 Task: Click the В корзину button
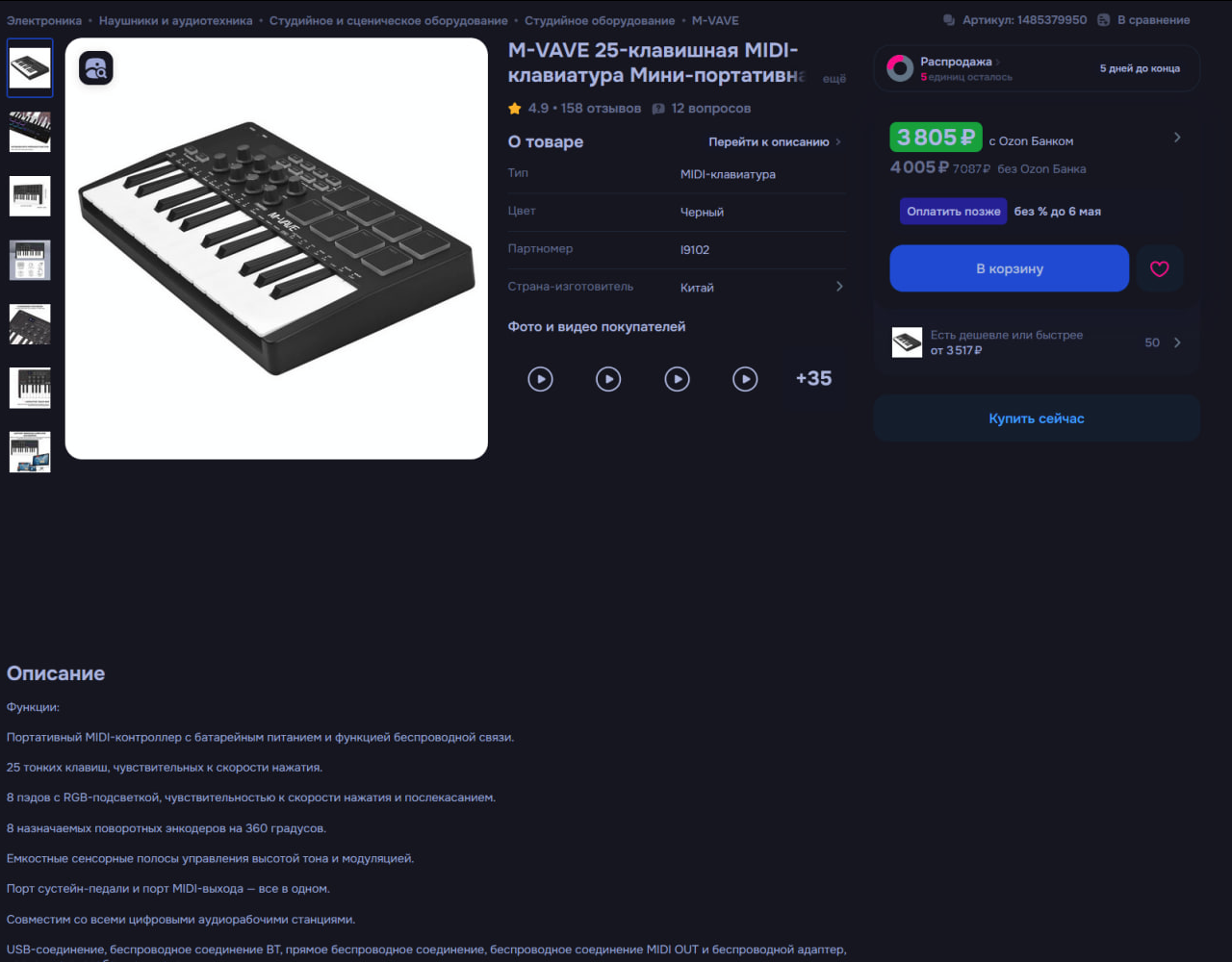tap(1009, 268)
